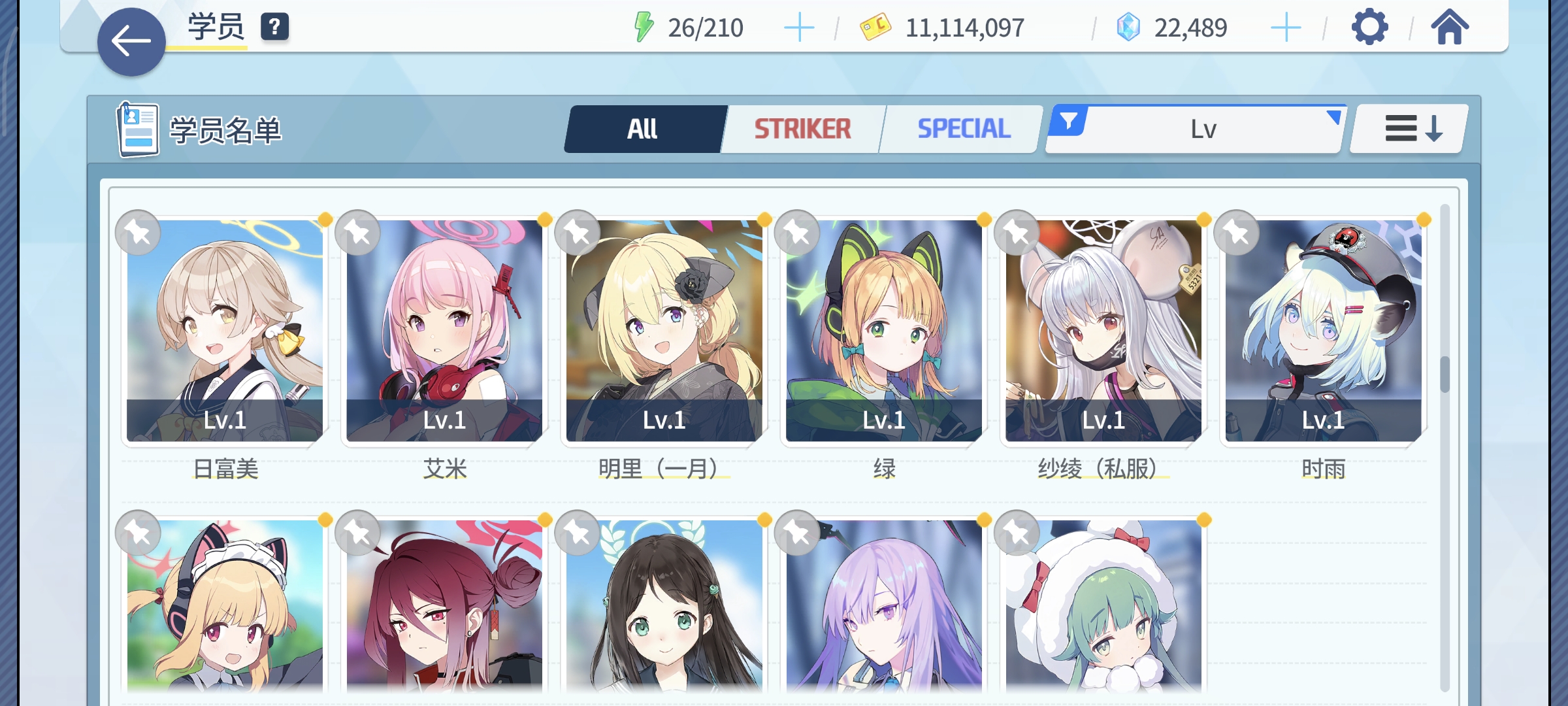Open the help question mark icon
Screen dimensions: 1568x706
click(274, 27)
